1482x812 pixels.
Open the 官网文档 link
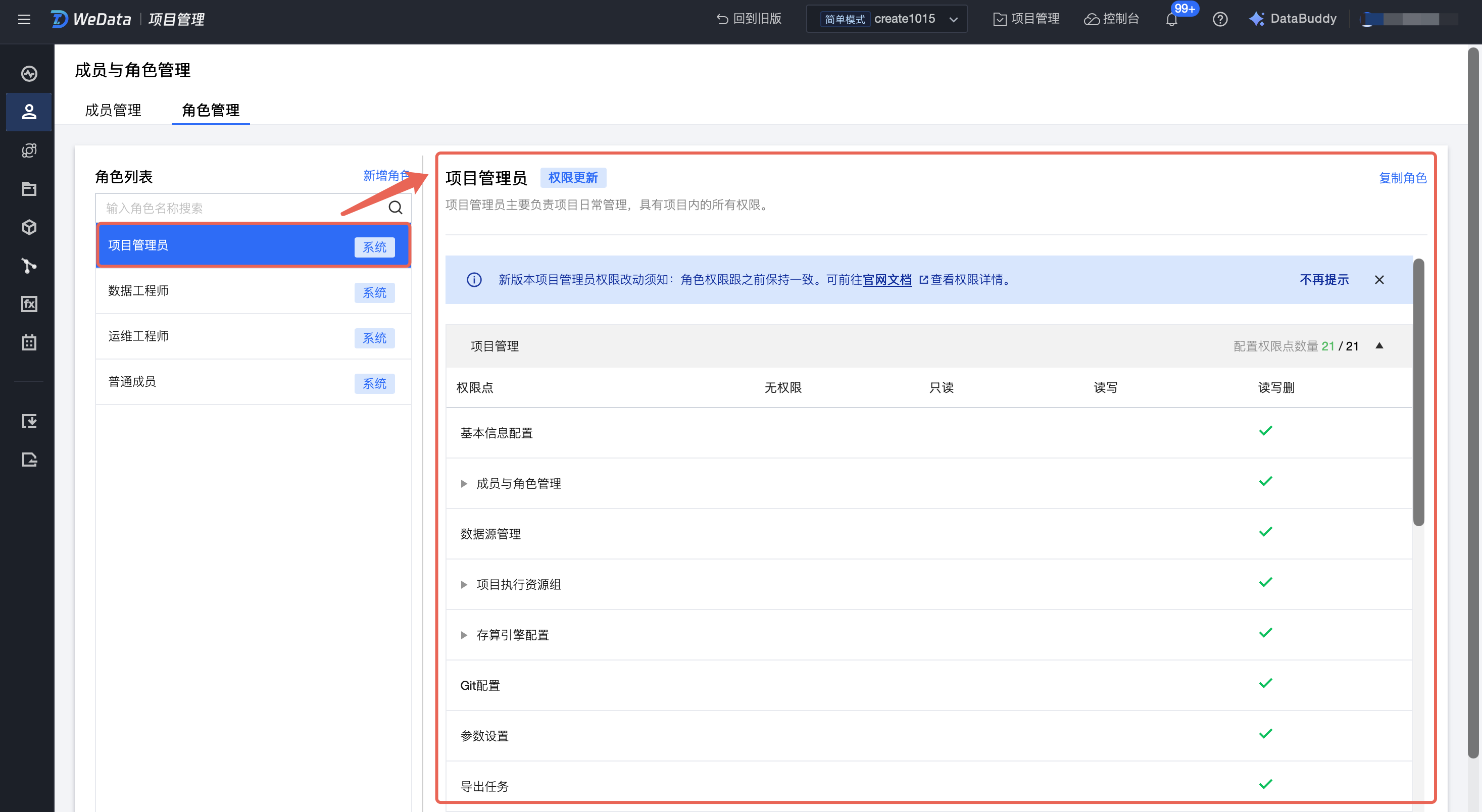[886, 279]
